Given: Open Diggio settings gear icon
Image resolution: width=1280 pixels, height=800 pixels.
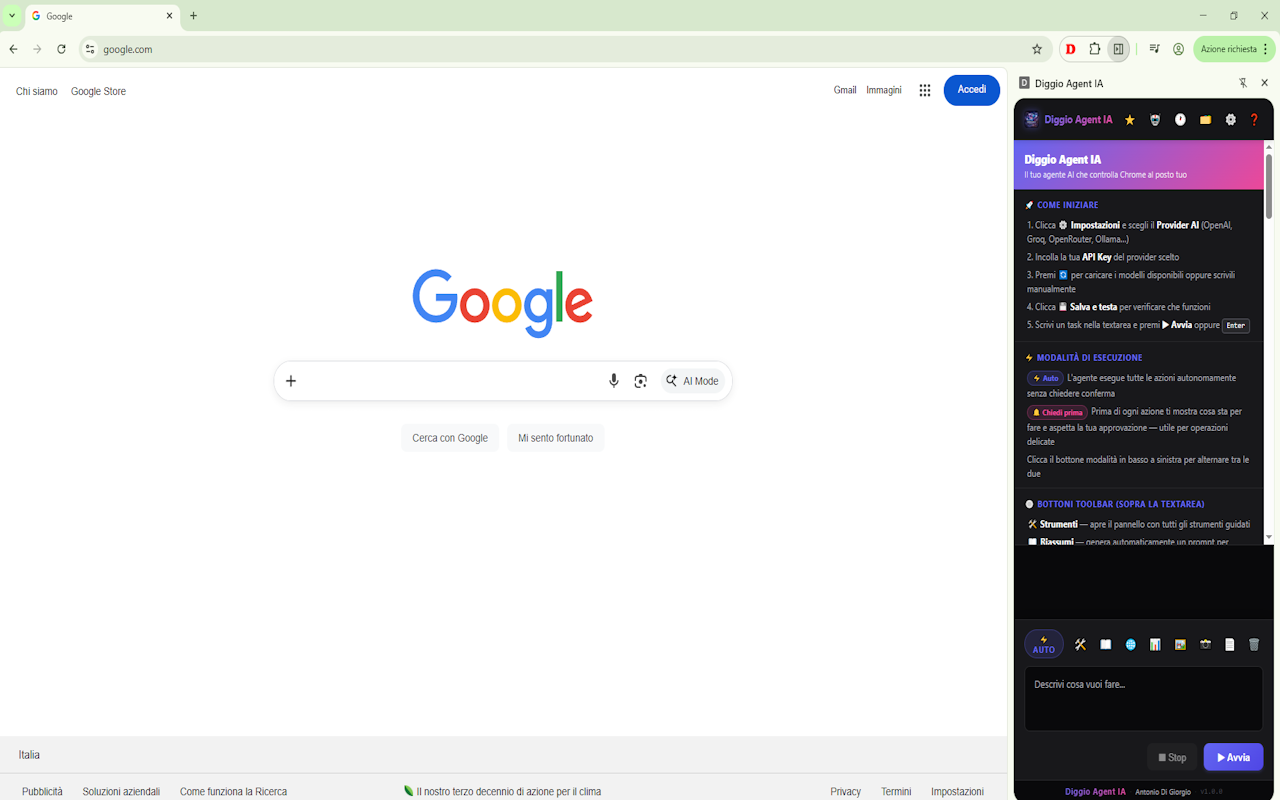Looking at the screenshot, I should pos(1230,120).
